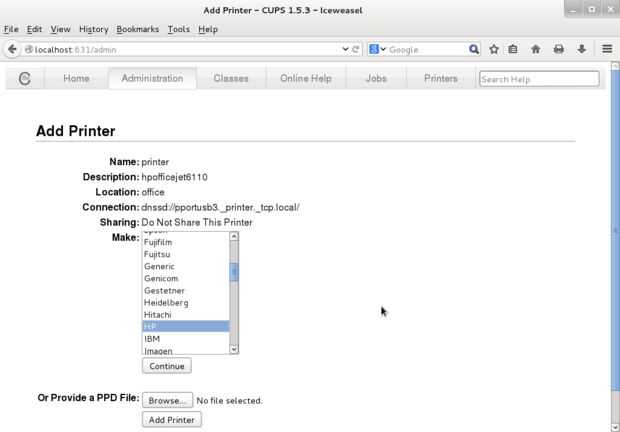Open the Bookmarks menu

pos(138,29)
